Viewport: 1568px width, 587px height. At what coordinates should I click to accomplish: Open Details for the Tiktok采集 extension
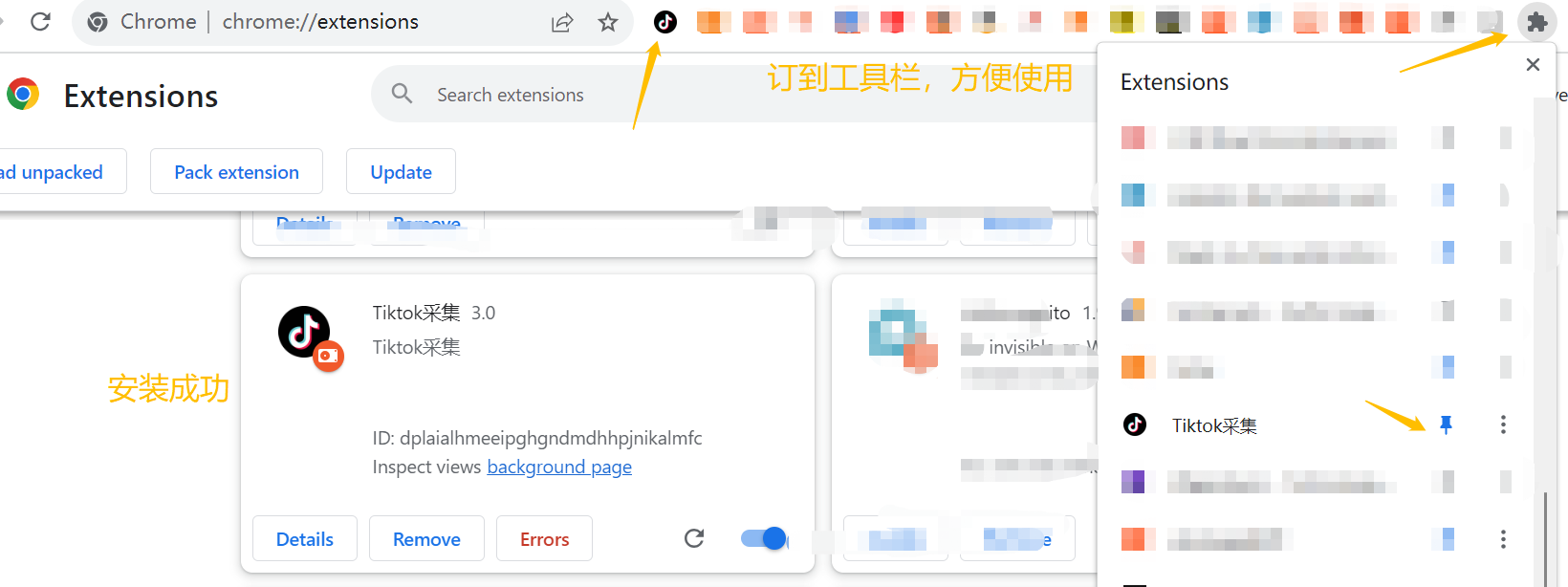click(x=305, y=539)
